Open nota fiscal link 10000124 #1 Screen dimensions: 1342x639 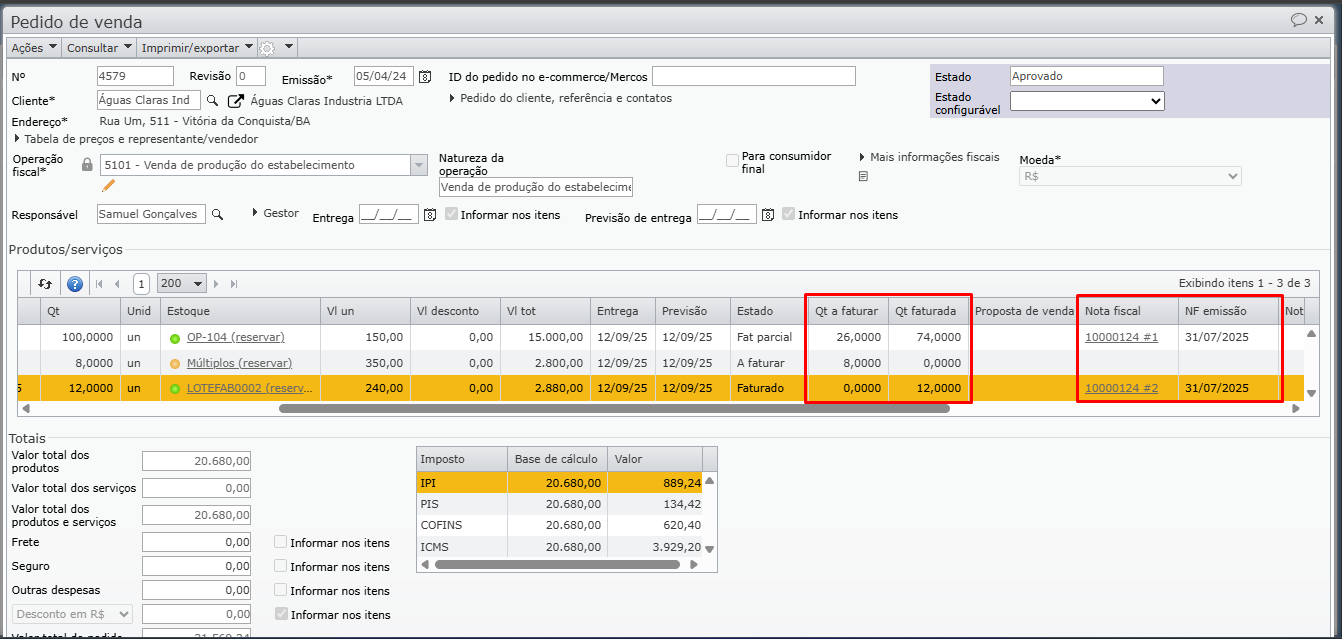pos(1121,337)
